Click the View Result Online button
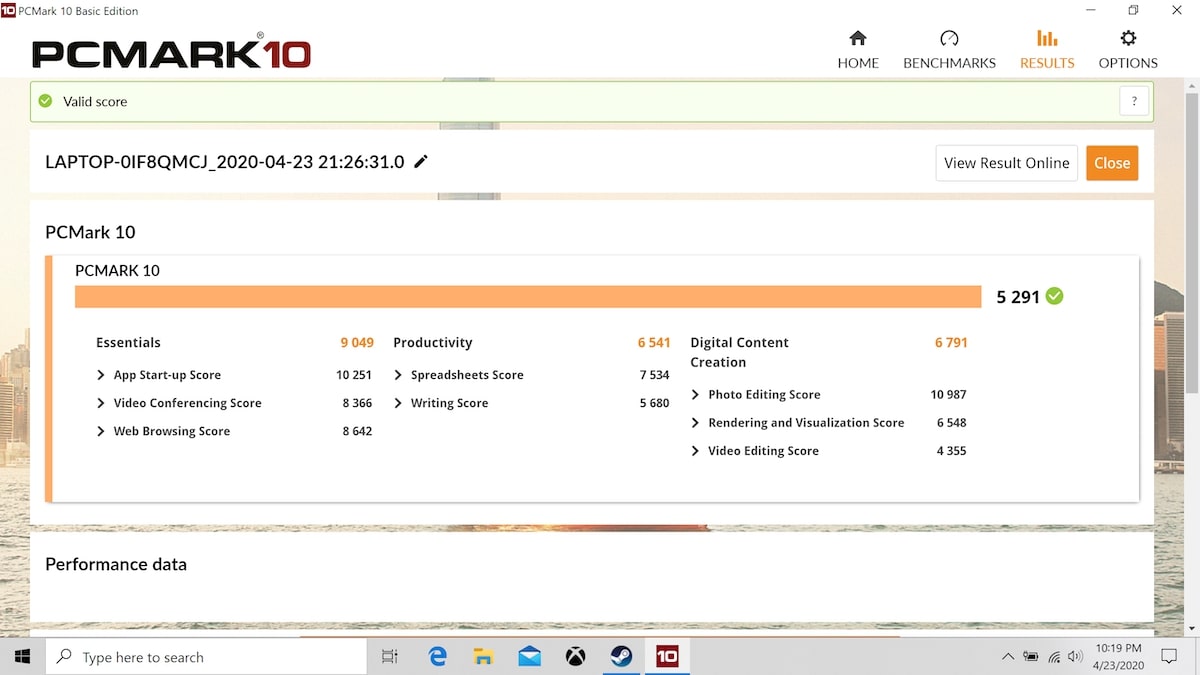 point(1007,163)
